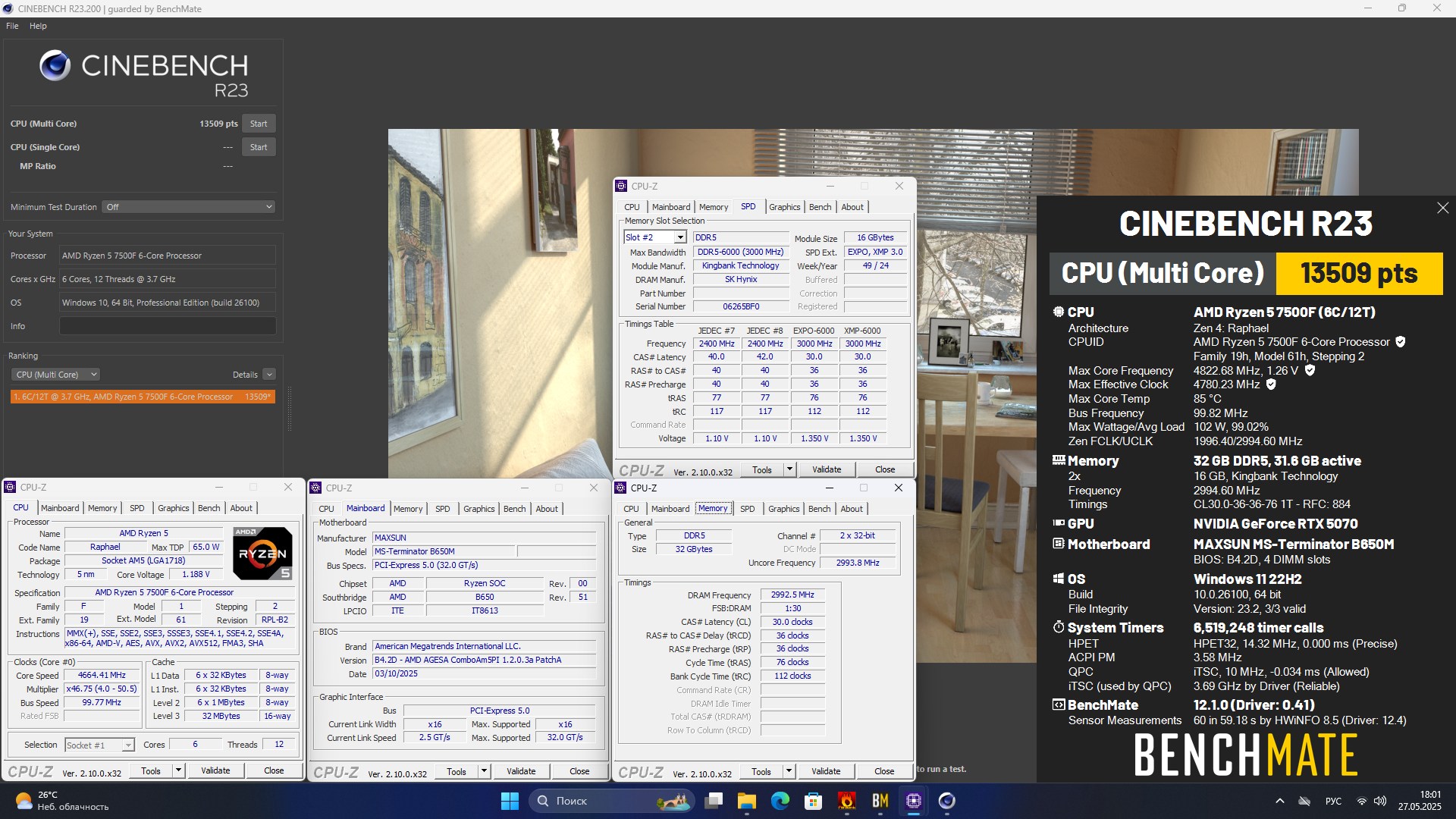Switch to Cinebench taskbar icon
1456x819 pixels.
click(947, 801)
